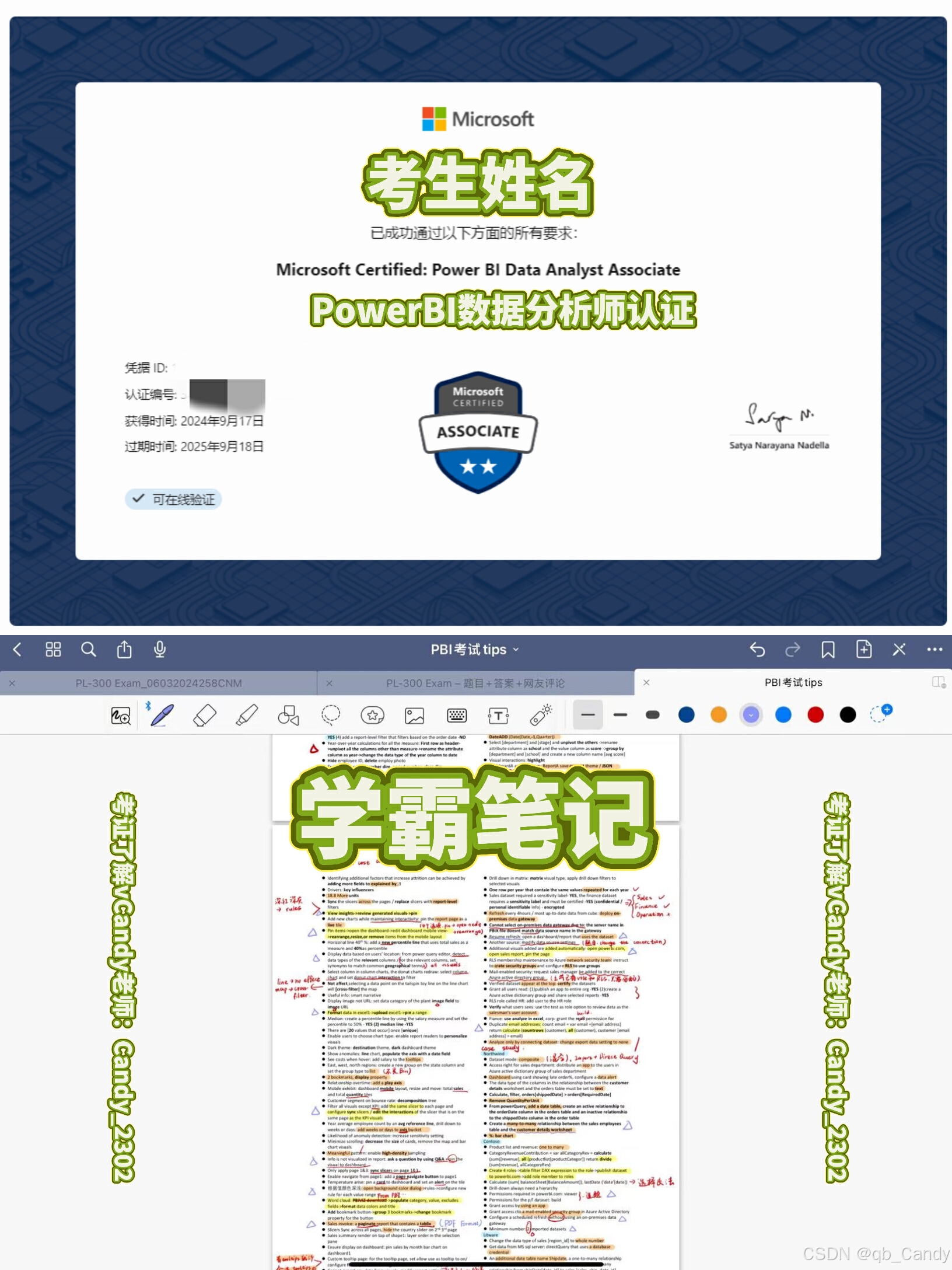Bookmark the current page
This screenshot has width=952, height=1270.
pyautogui.click(x=828, y=650)
